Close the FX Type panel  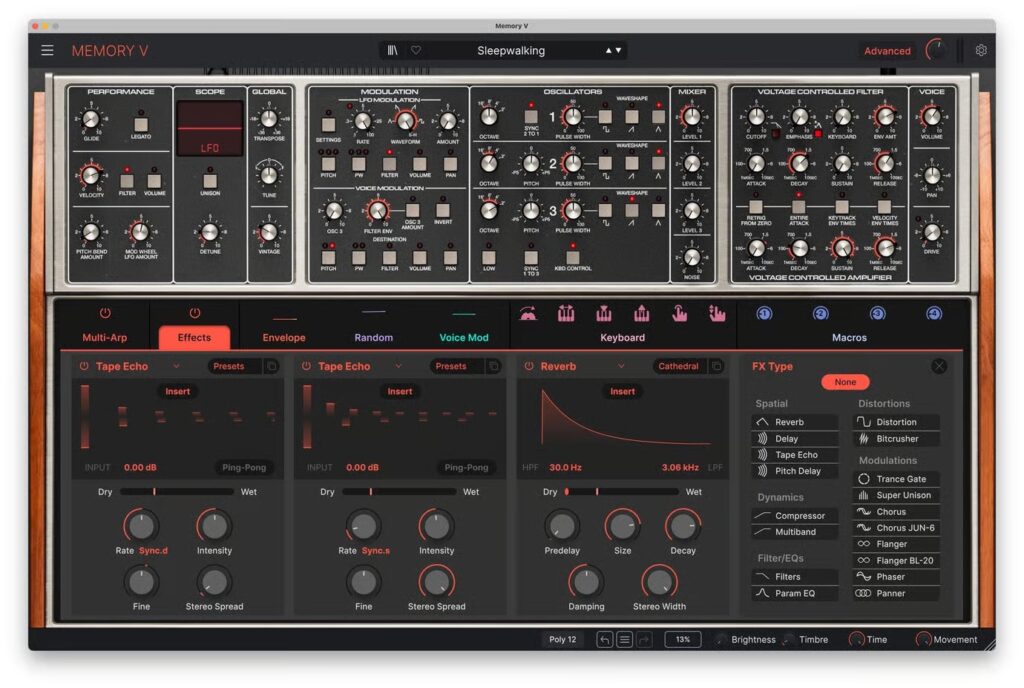(938, 366)
